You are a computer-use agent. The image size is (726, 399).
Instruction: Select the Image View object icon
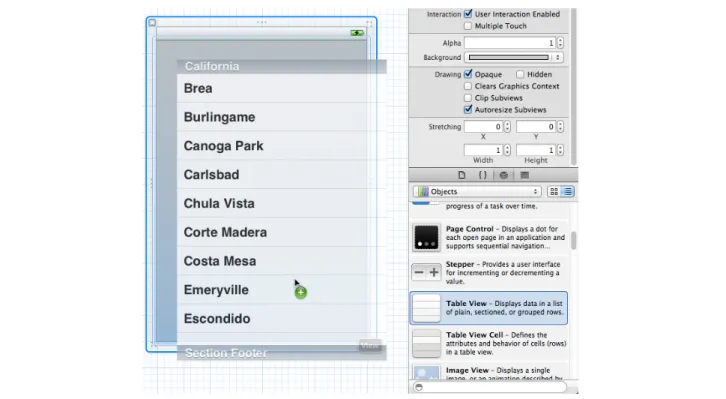(x=426, y=373)
